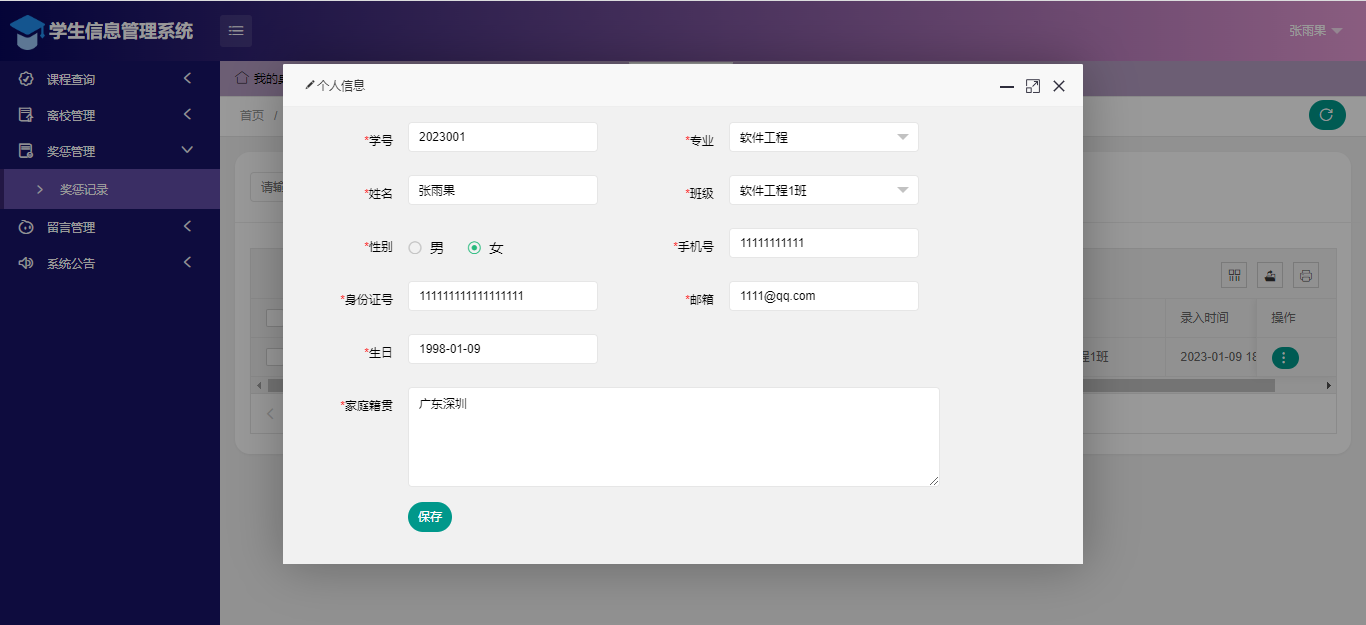The height and width of the screenshot is (625, 1366).
Task: Click the scrollbar left arrow
Action: (259, 385)
